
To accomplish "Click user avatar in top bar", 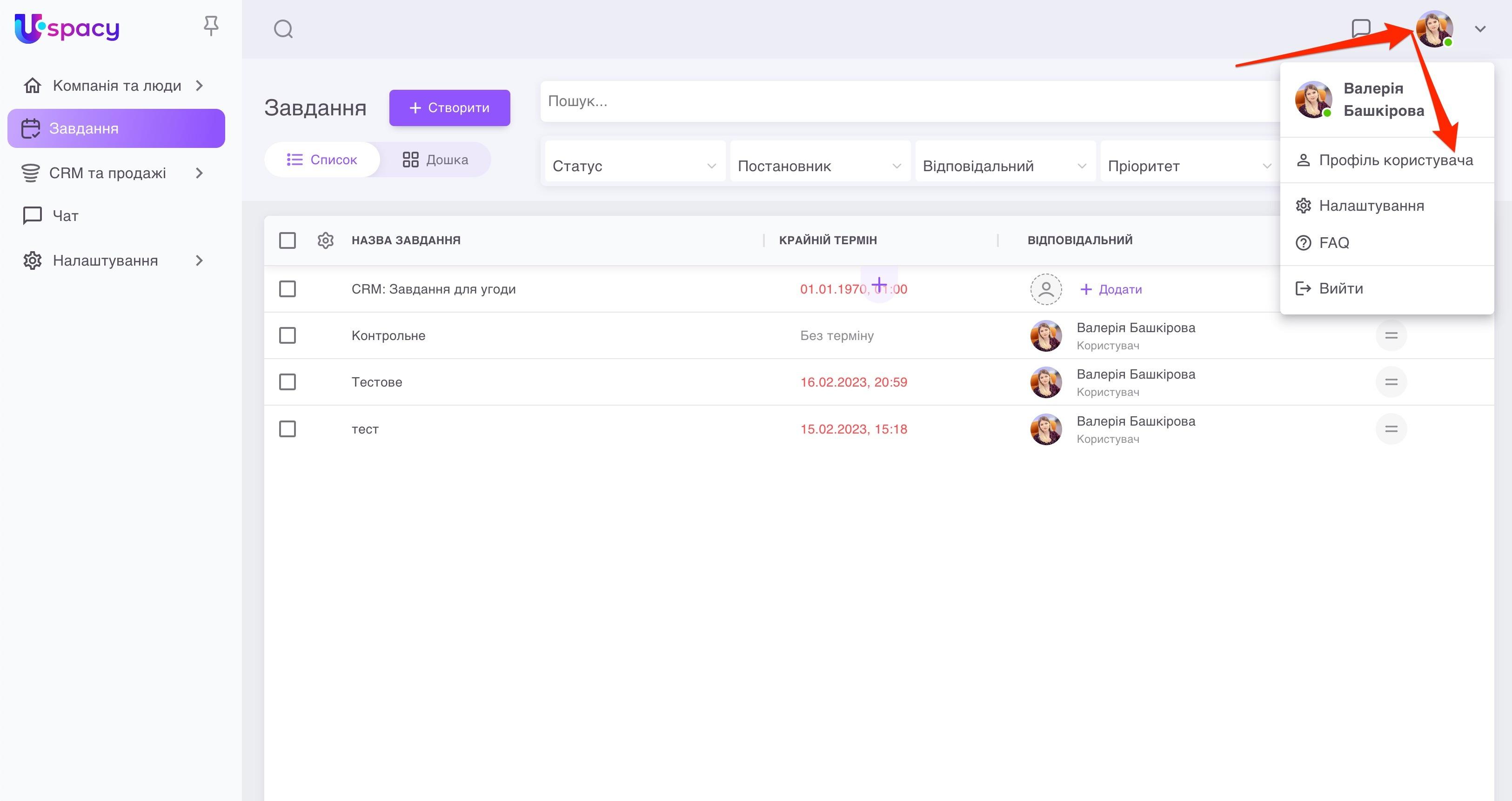I will pyautogui.click(x=1433, y=28).
